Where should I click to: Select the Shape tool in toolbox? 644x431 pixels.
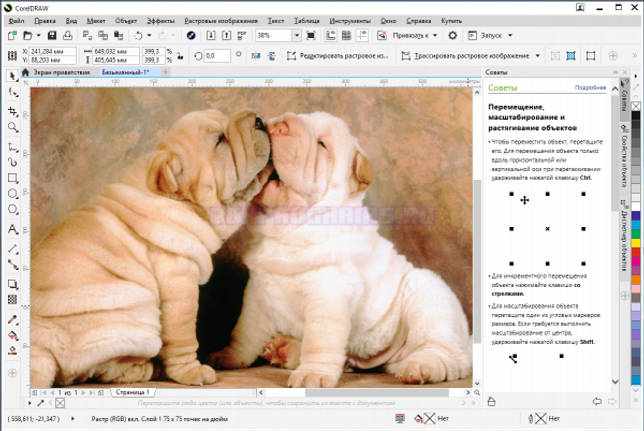tap(13, 93)
